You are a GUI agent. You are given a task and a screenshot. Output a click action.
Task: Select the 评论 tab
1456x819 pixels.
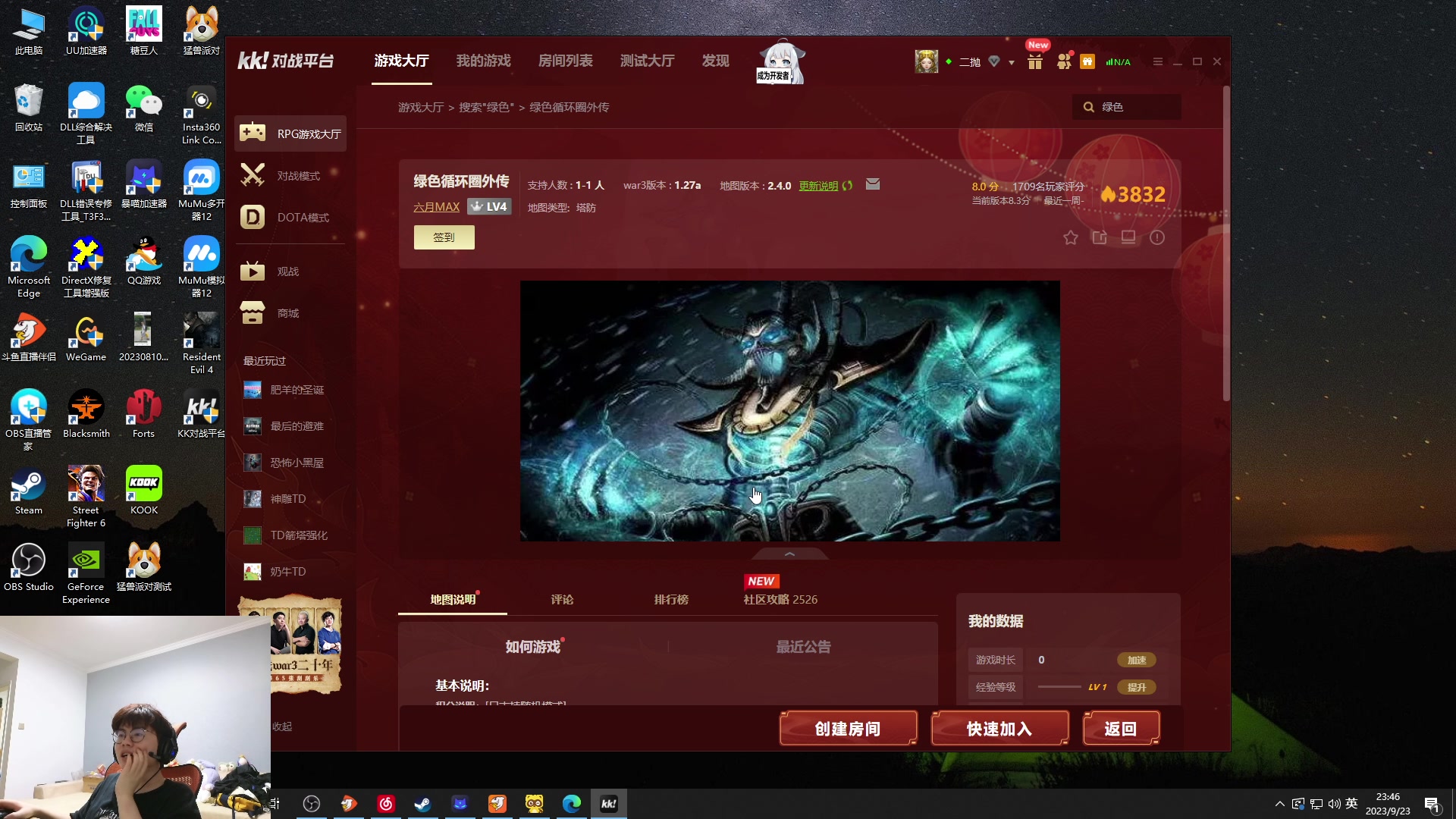(562, 600)
